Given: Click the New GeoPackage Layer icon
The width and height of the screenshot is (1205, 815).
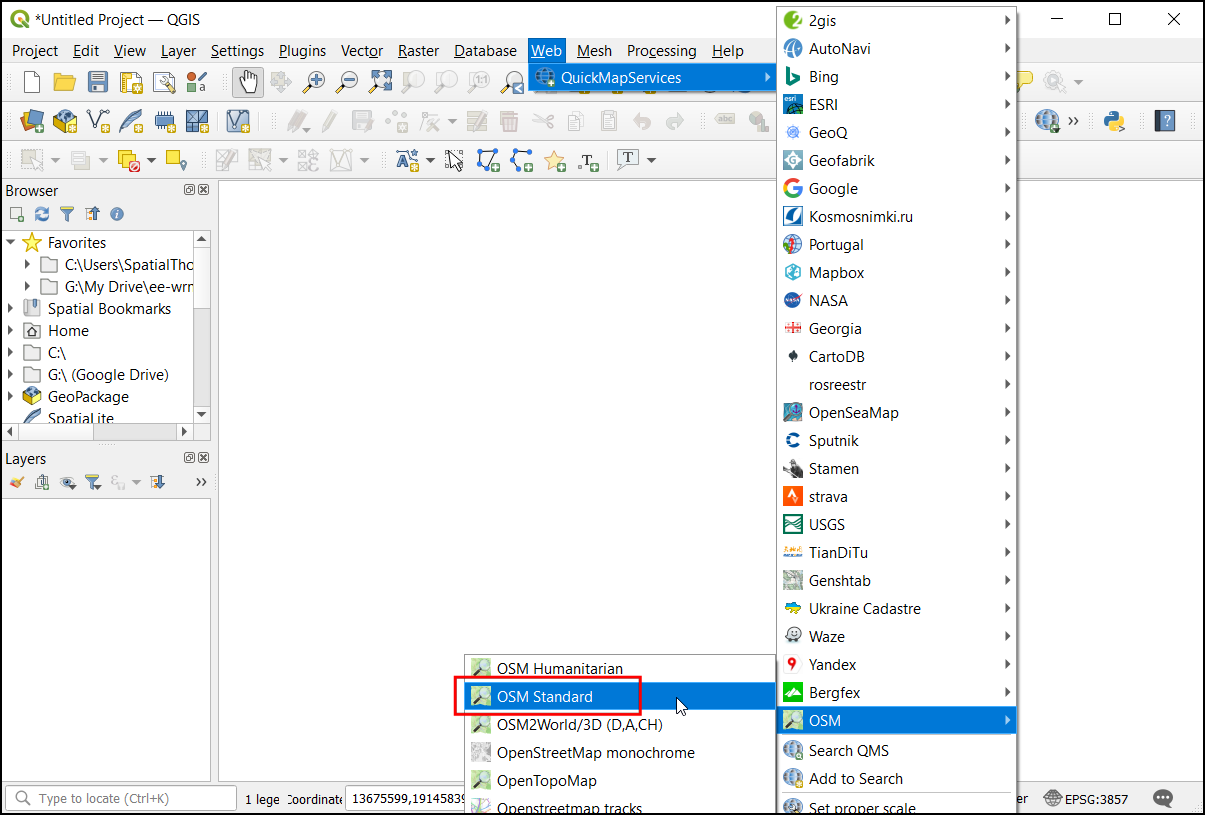Looking at the screenshot, I should [65, 121].
